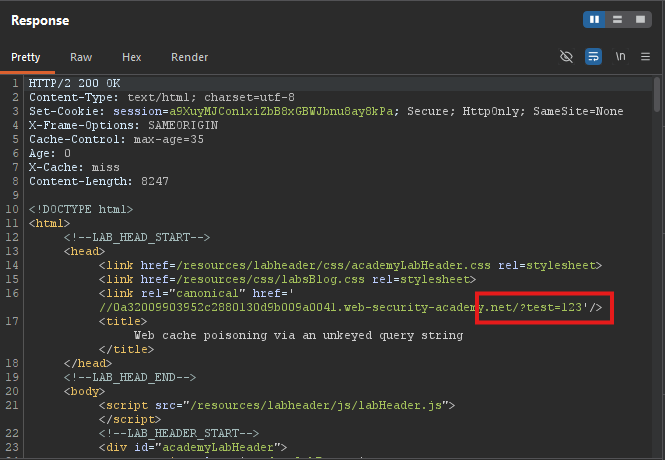Click the div id academyLabHeader line
Viewport: 665px width, 460px height.
point(193,447)
